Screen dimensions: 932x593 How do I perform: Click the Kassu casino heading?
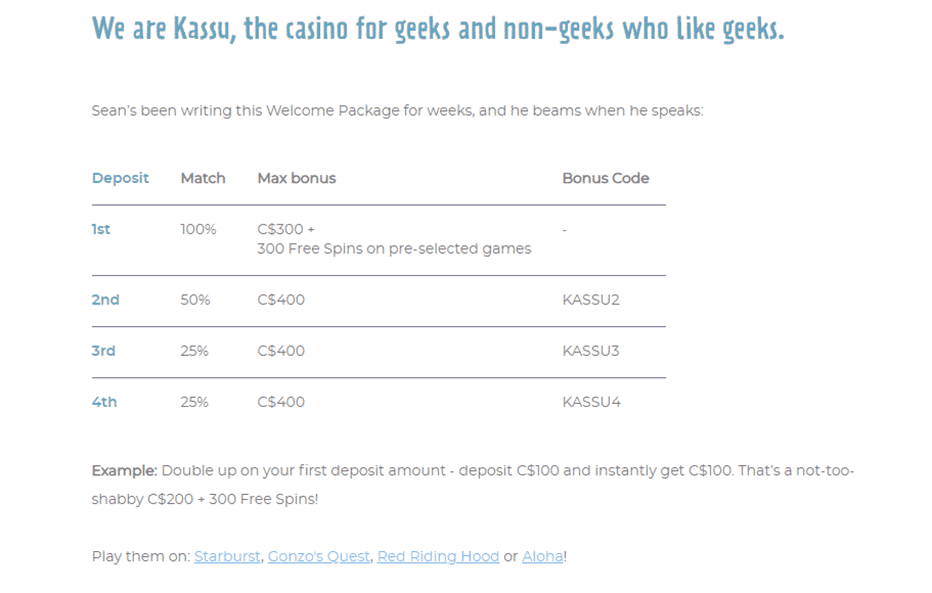click(438, 28)
